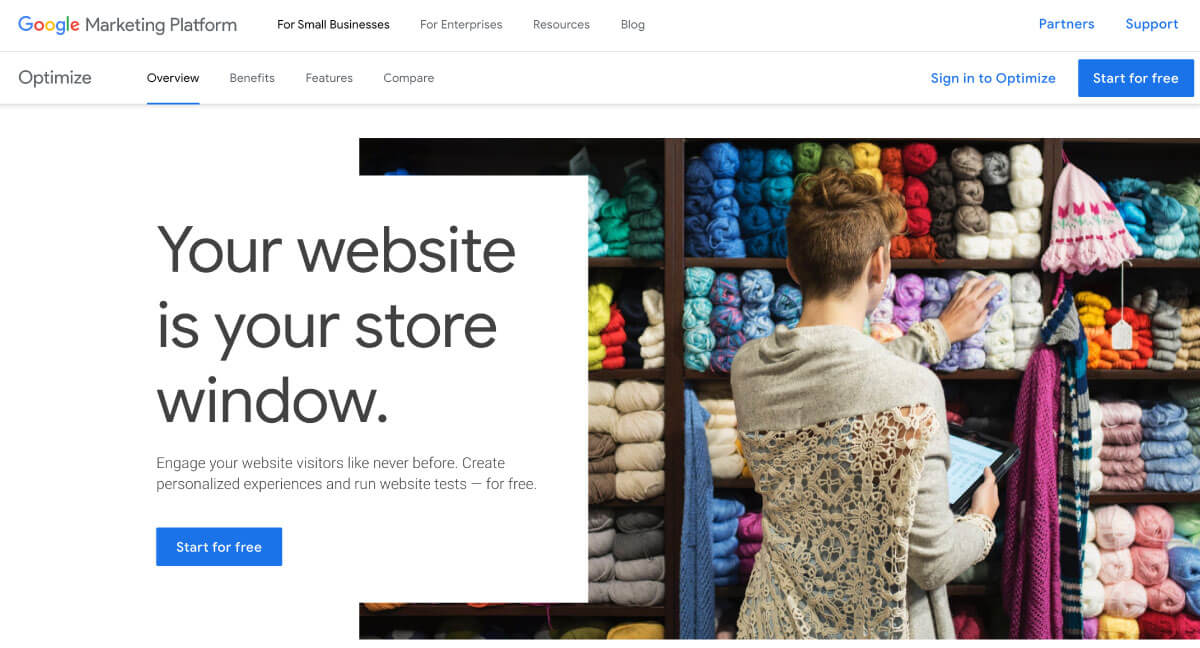Viewport: 1200px width, 648px height.
Task: Click Start for free in navigation bar
Action: click(1135, 78)
